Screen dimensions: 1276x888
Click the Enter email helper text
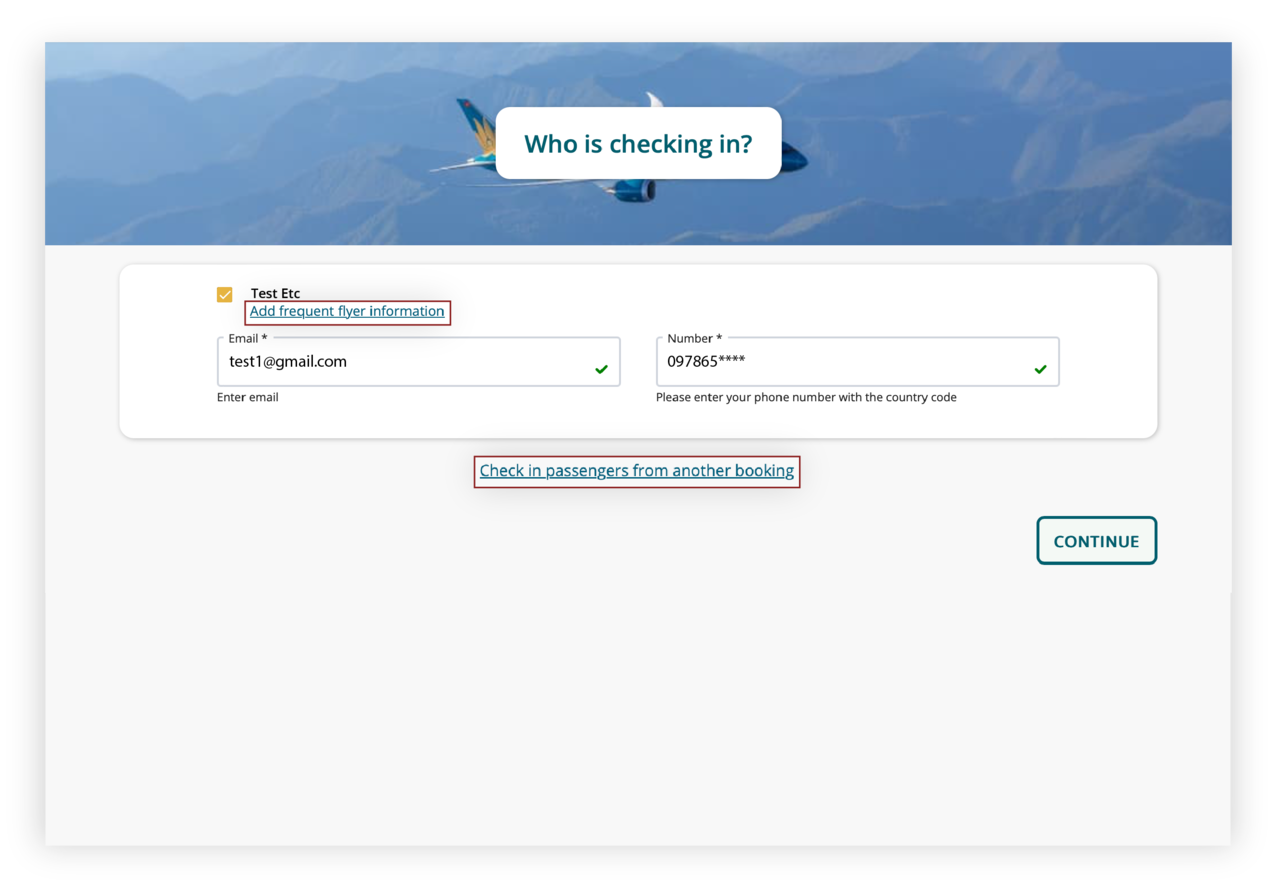(247, 397)
